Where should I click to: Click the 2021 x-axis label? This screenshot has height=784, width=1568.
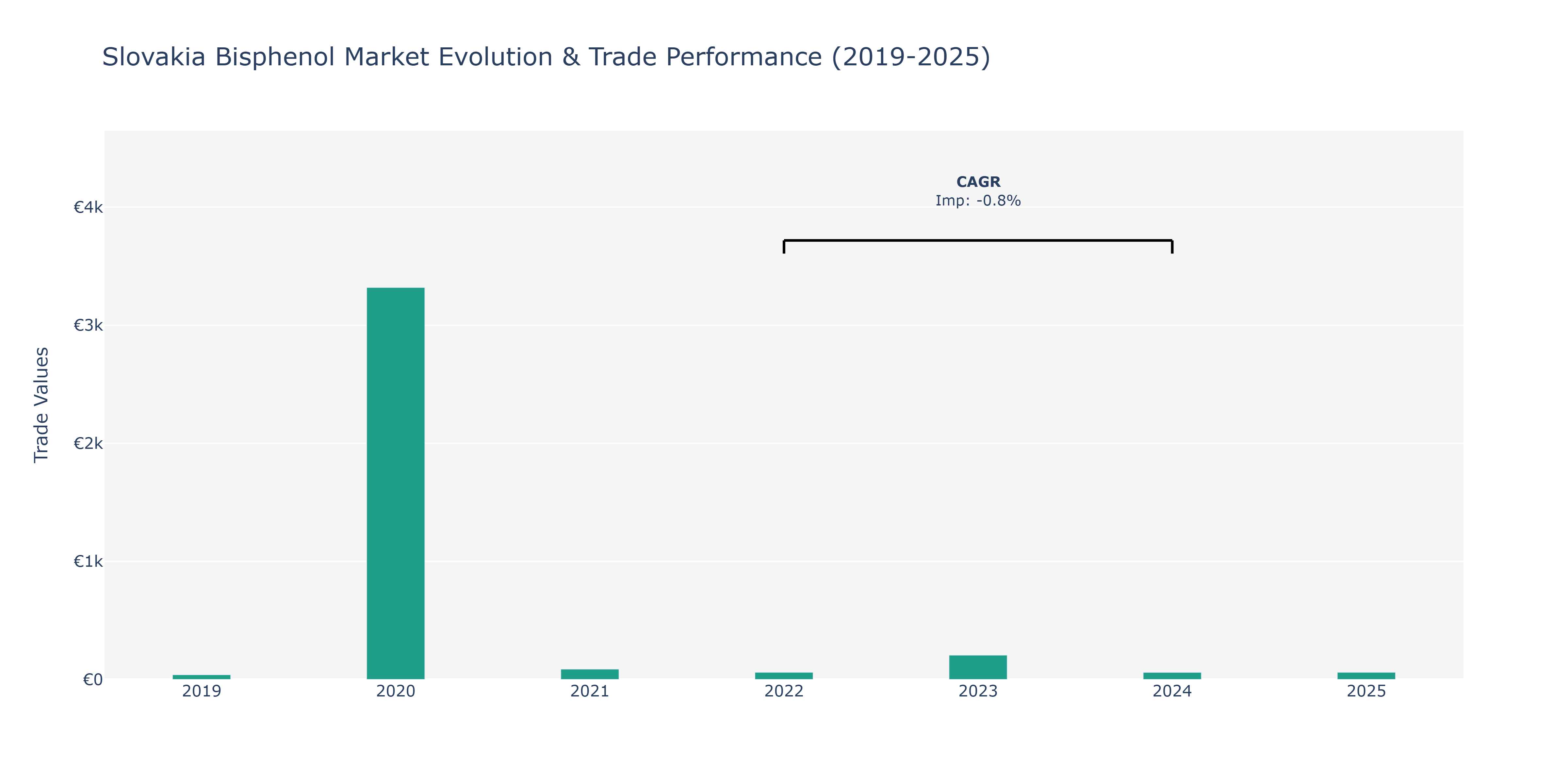click(x=590, y=692)
